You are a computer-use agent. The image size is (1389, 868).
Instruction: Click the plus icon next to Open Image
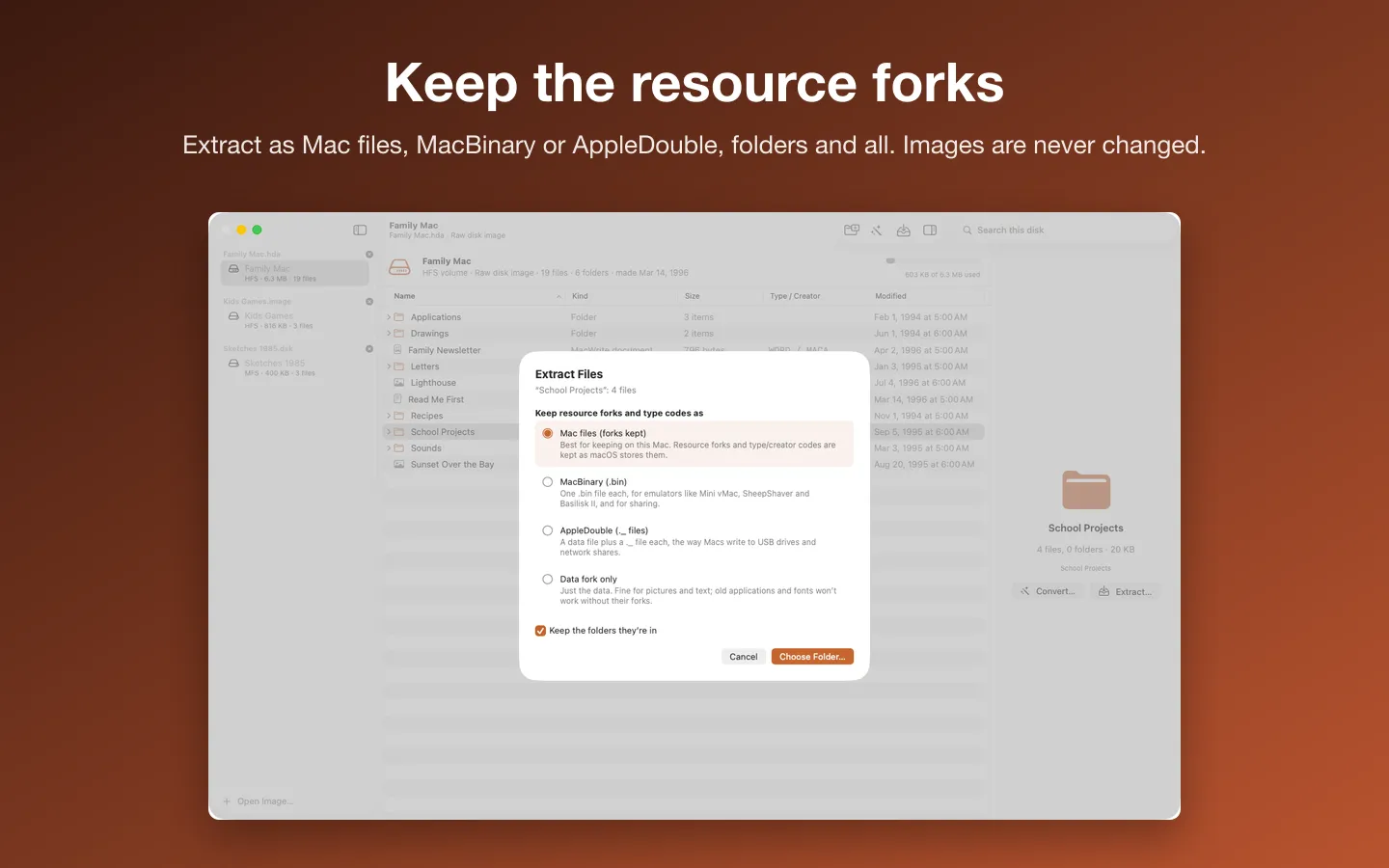click(x=228, y=801)
